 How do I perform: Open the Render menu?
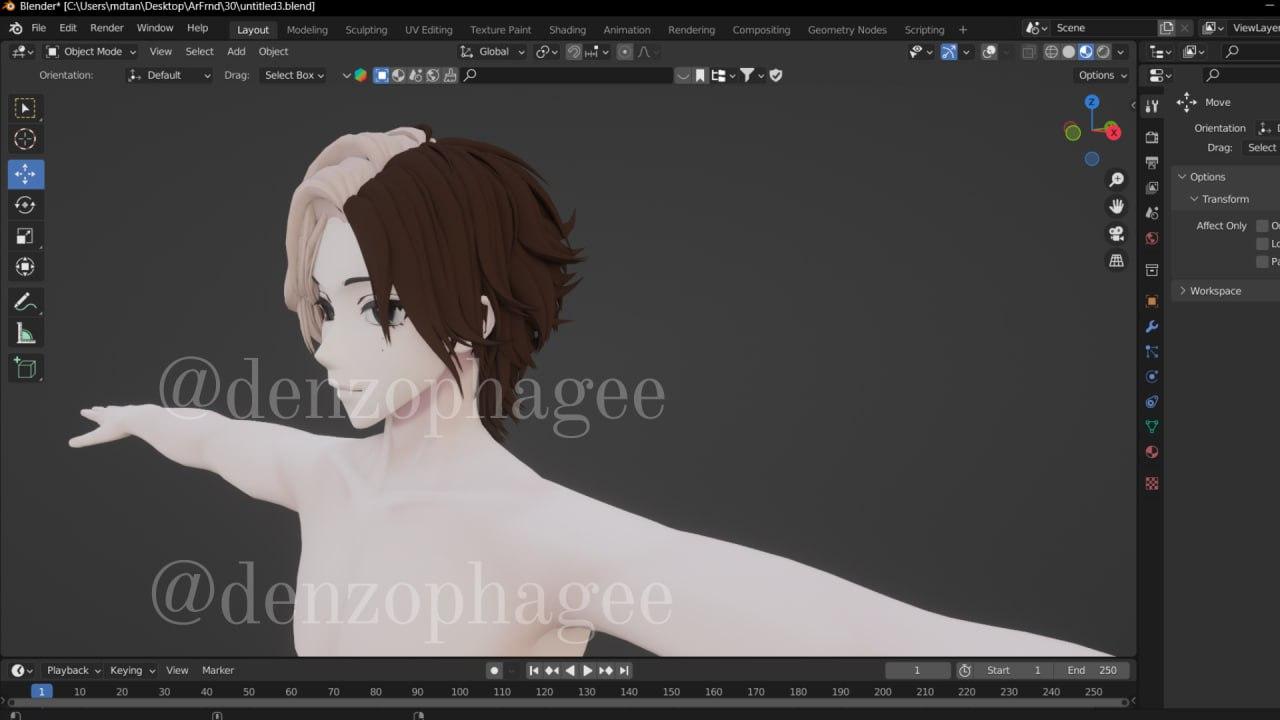click(x=107, y=28)
